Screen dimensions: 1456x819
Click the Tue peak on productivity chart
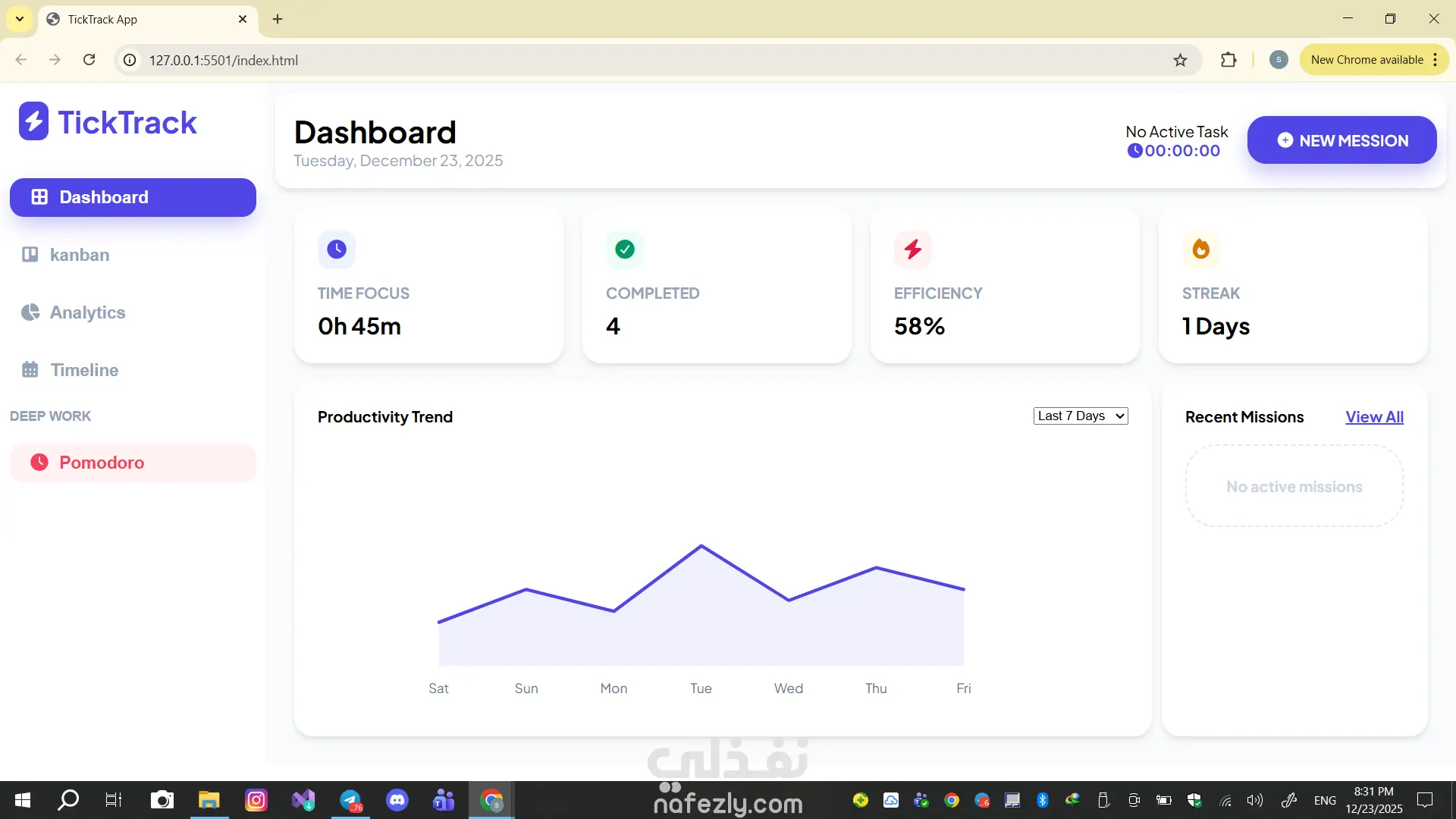tap(701, 546)
